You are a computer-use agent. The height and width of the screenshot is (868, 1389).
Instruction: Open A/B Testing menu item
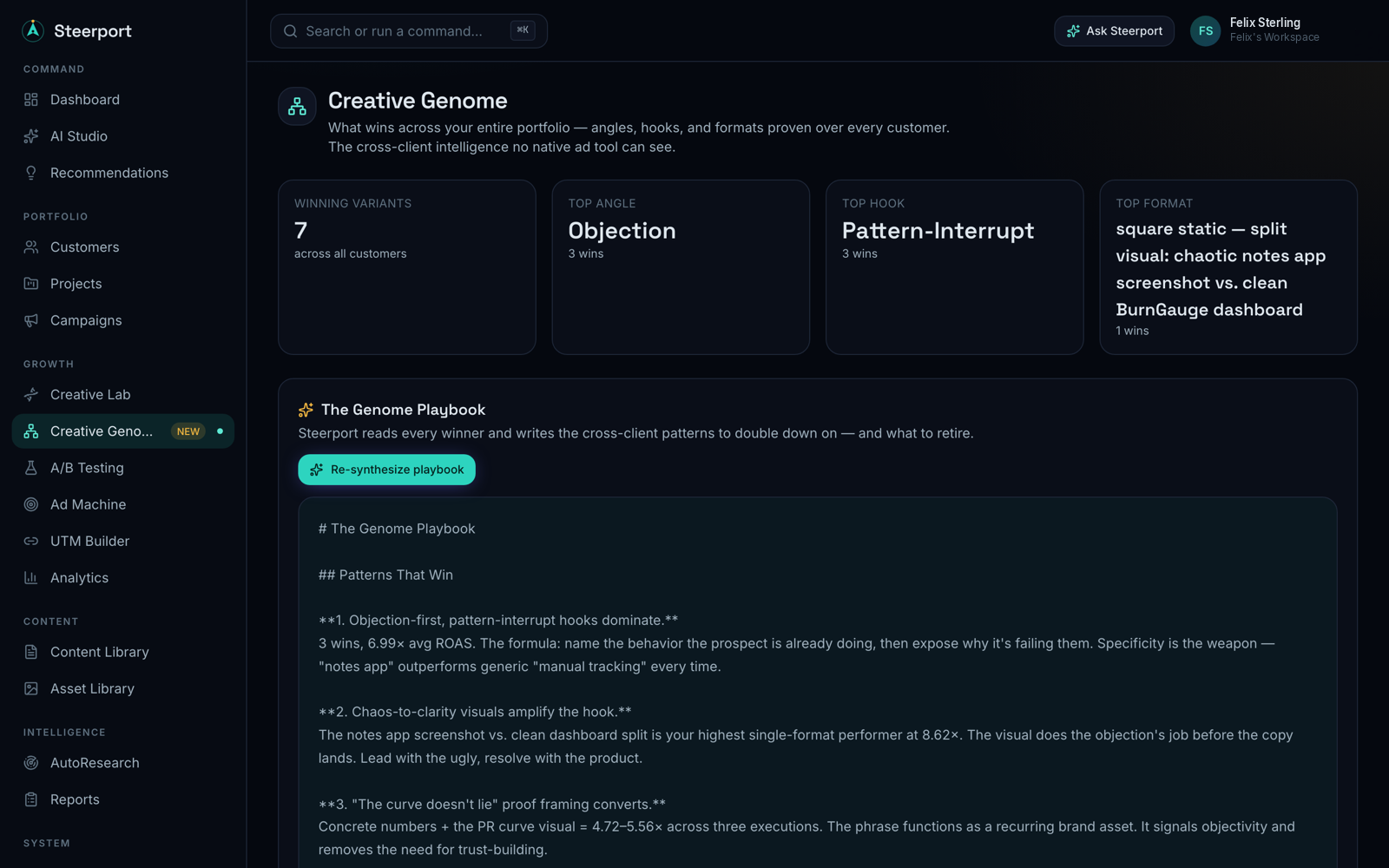(123, 468)
